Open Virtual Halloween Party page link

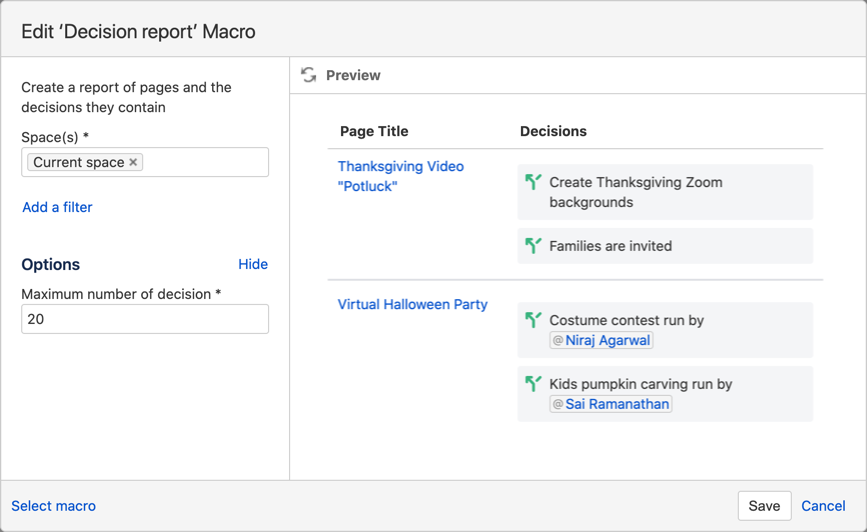(x=412, y=304)
